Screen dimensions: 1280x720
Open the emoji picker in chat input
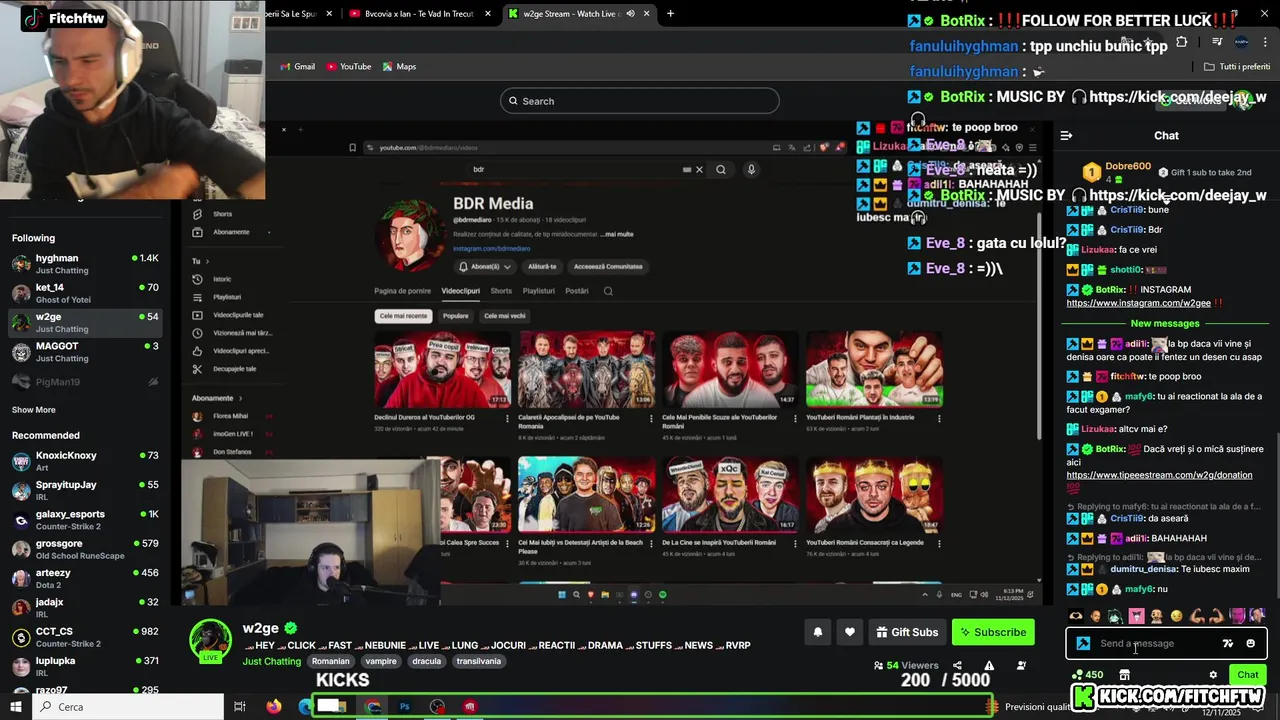(x=1250, y=644)
